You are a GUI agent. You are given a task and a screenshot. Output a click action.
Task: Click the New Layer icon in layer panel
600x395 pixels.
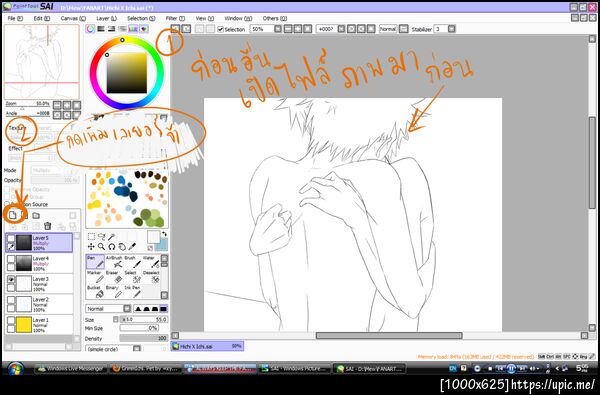[x=13, y=215]
